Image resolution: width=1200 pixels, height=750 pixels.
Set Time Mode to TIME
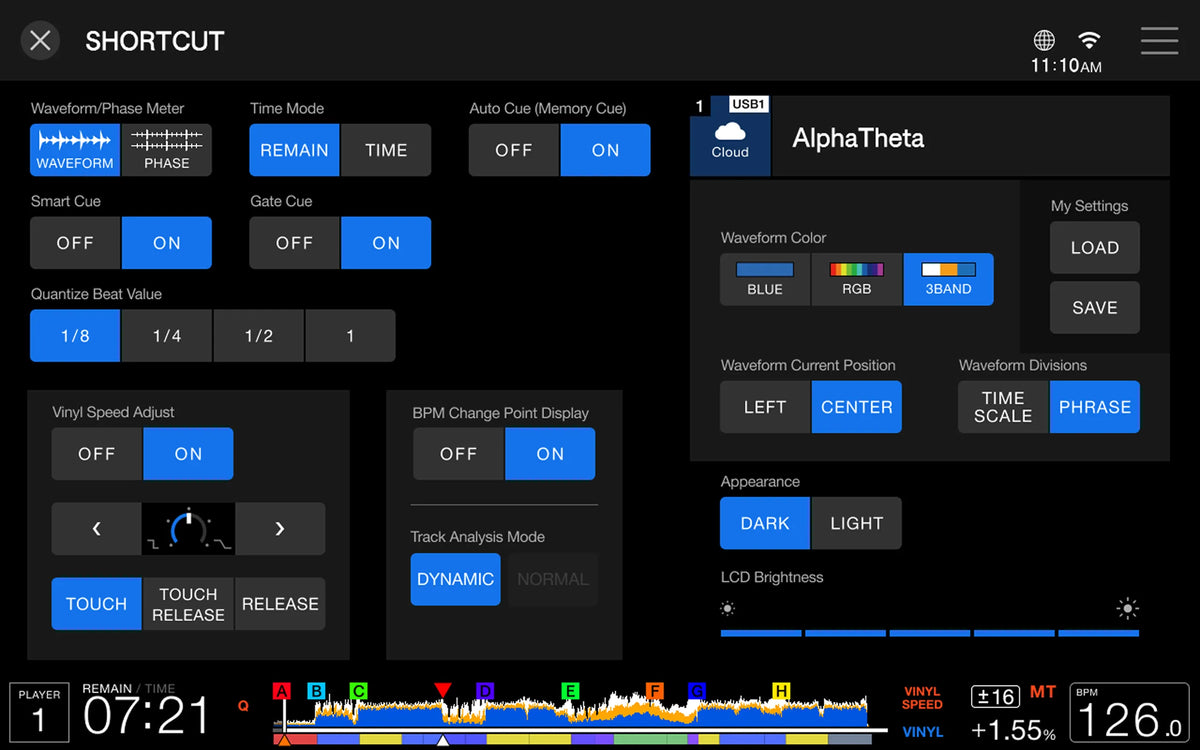coord(386,150)
